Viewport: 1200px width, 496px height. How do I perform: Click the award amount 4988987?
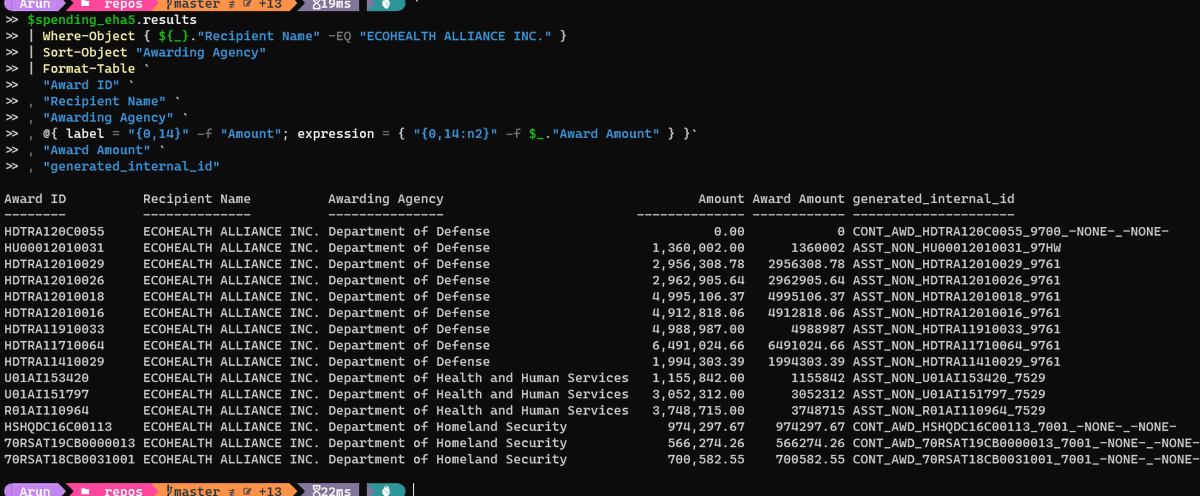817,329
